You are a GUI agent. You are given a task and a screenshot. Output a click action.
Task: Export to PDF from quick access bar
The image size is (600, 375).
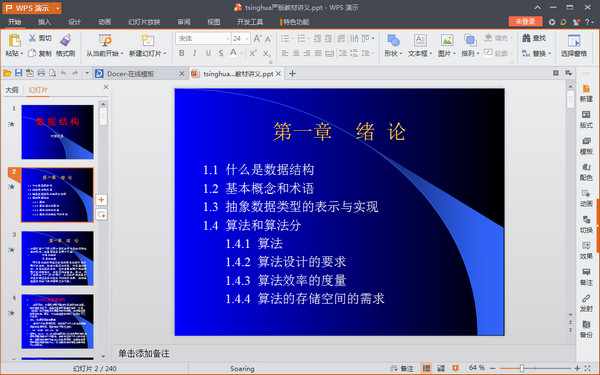pyautogui.click(x=29, y=73)
